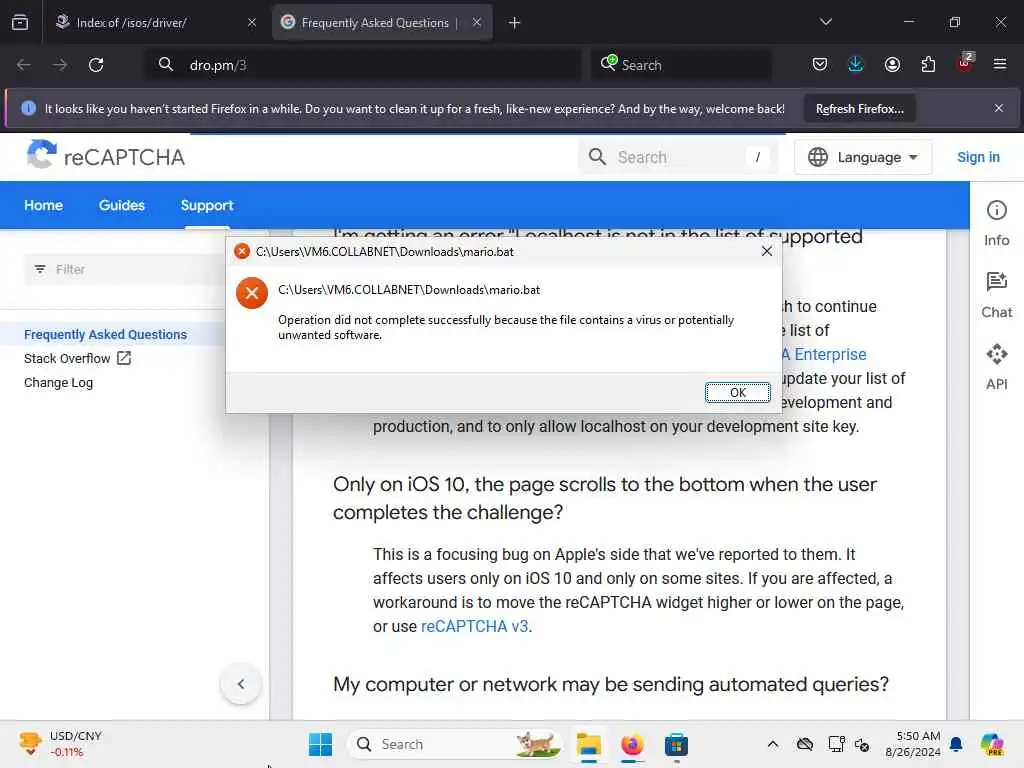Click the Filter input in sidebar
1024x768 pixels.
click(x=127, y=269)
